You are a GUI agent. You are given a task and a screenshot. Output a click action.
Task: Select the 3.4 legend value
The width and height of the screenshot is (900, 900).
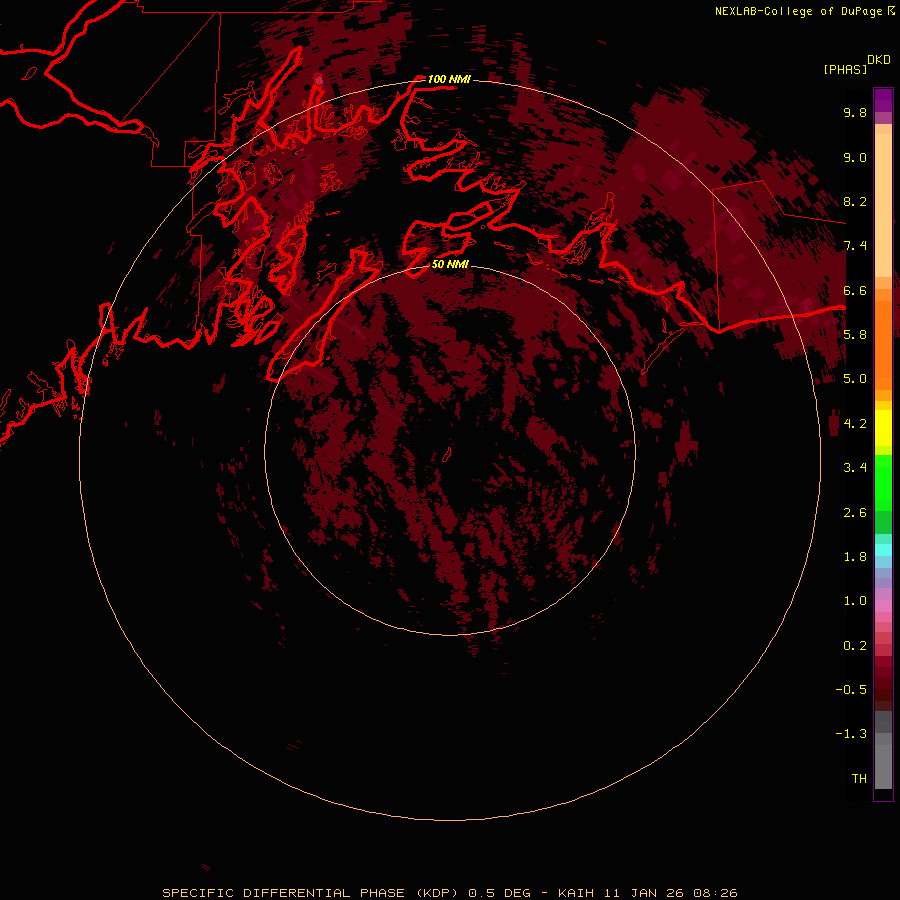coord(855,468)
